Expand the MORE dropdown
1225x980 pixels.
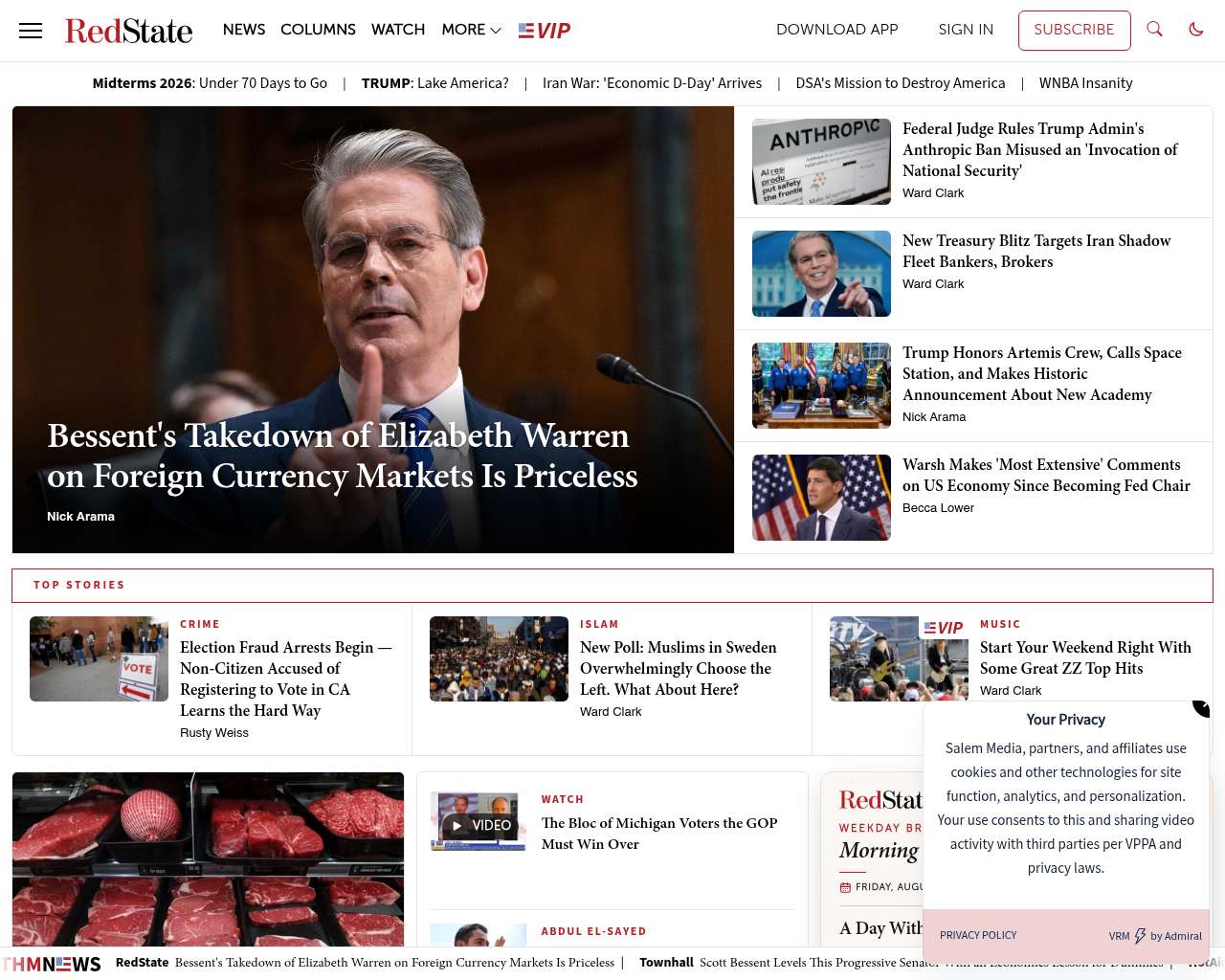pyautogui.click(x=471, y=30)
